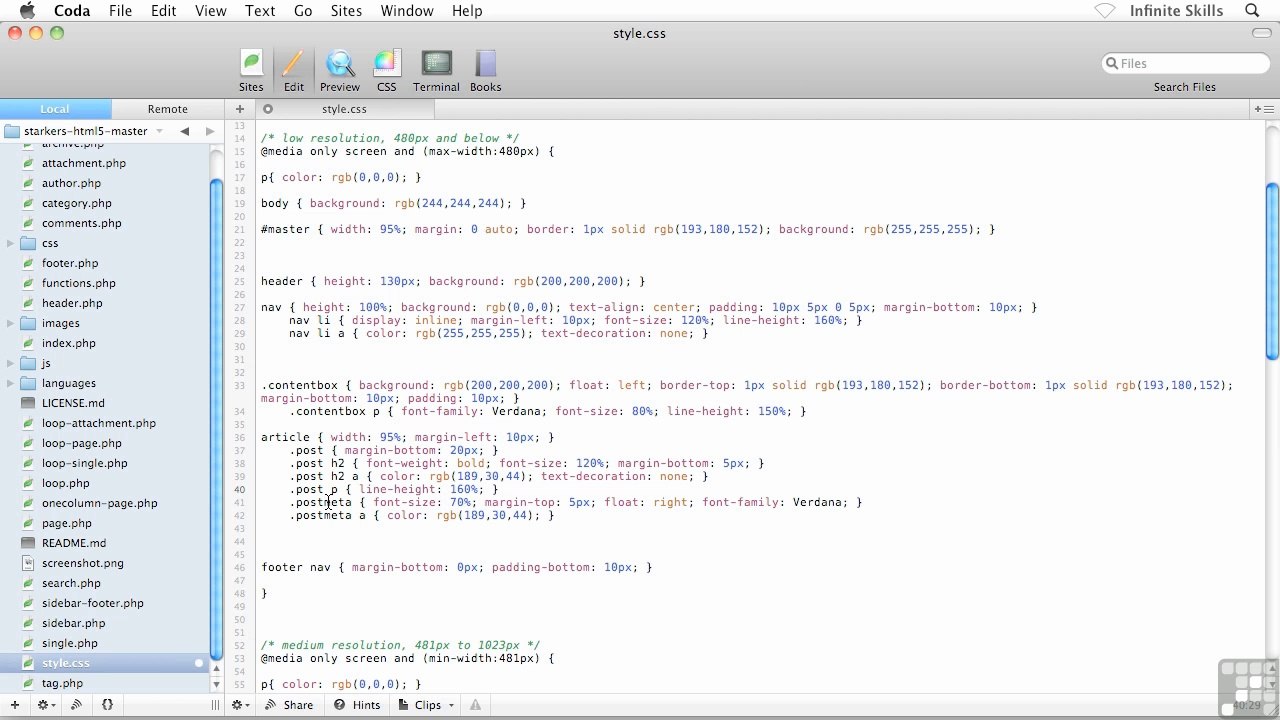1280x720 pixels.
Task: Open the starkers-html5-master path dropdown
Action: tap(84, 131)
